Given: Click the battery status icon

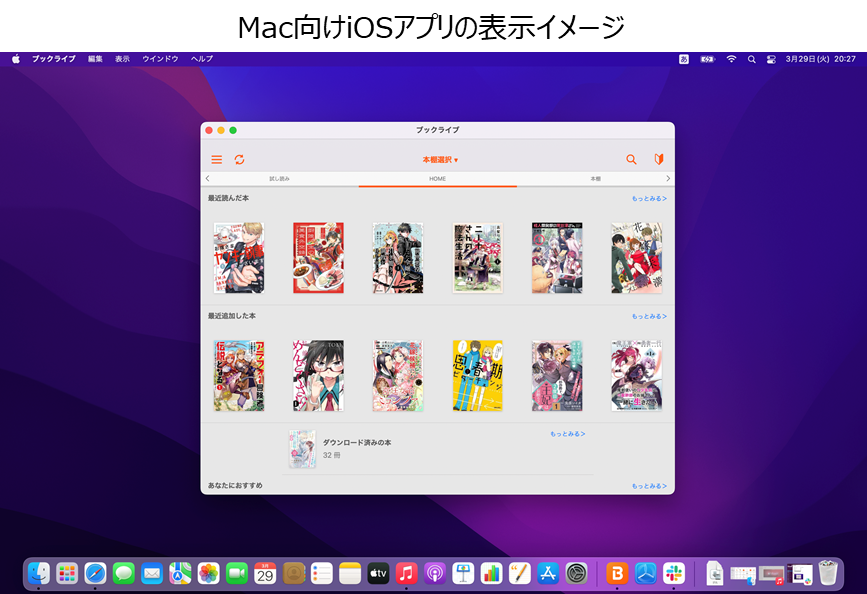Looking at the screenshot, I should pos(708,59).
